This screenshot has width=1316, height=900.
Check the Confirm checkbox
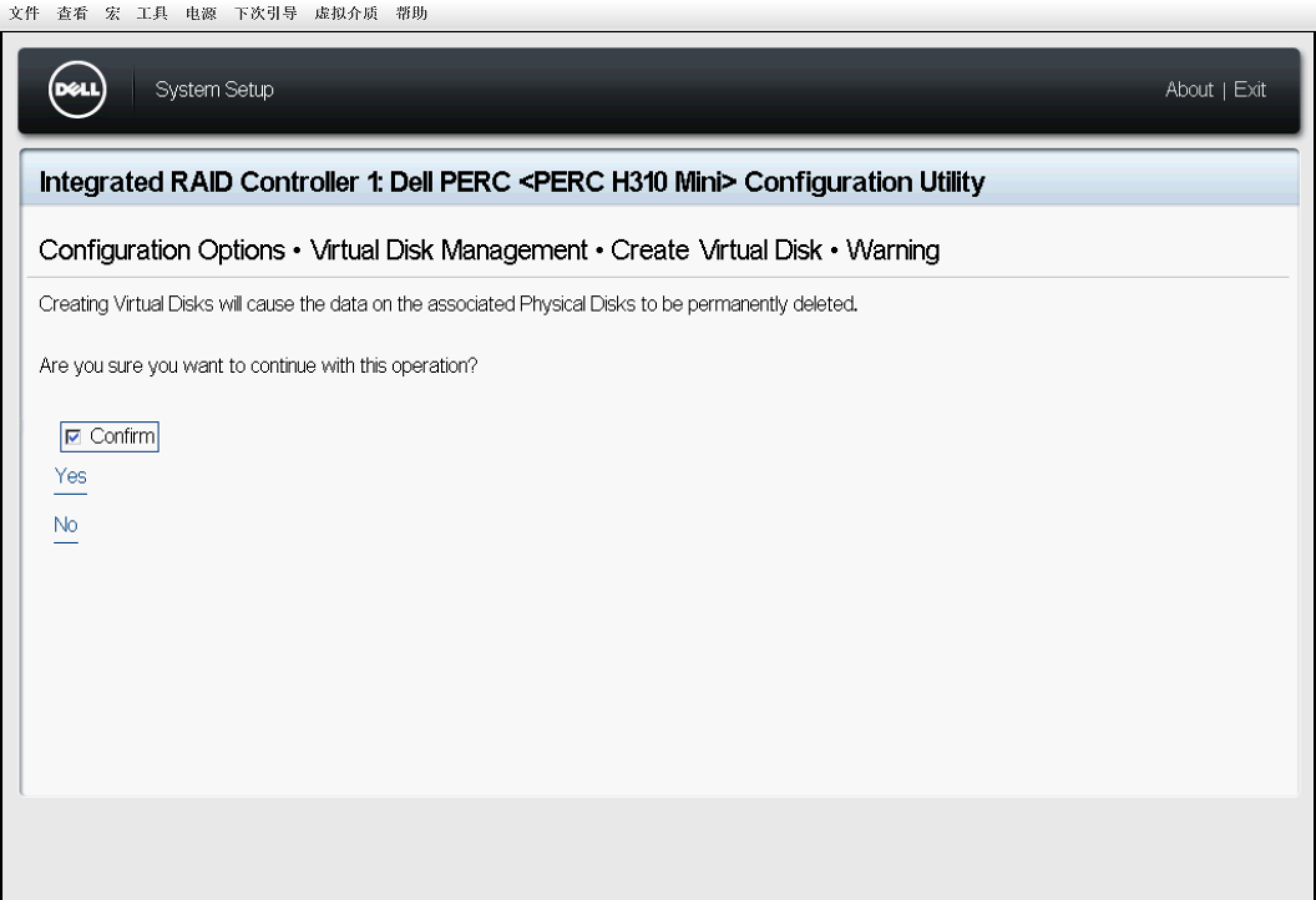74,437
